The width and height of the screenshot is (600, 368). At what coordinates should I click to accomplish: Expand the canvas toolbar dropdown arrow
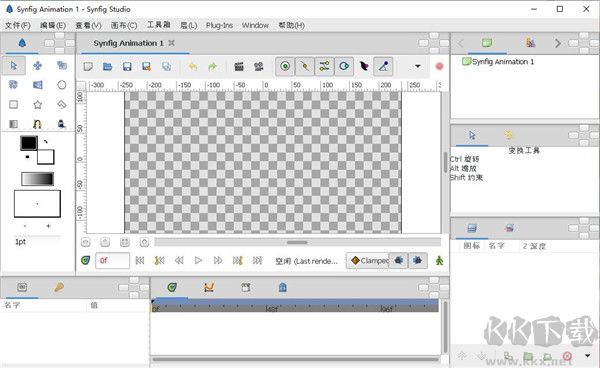tap(418, 66)
